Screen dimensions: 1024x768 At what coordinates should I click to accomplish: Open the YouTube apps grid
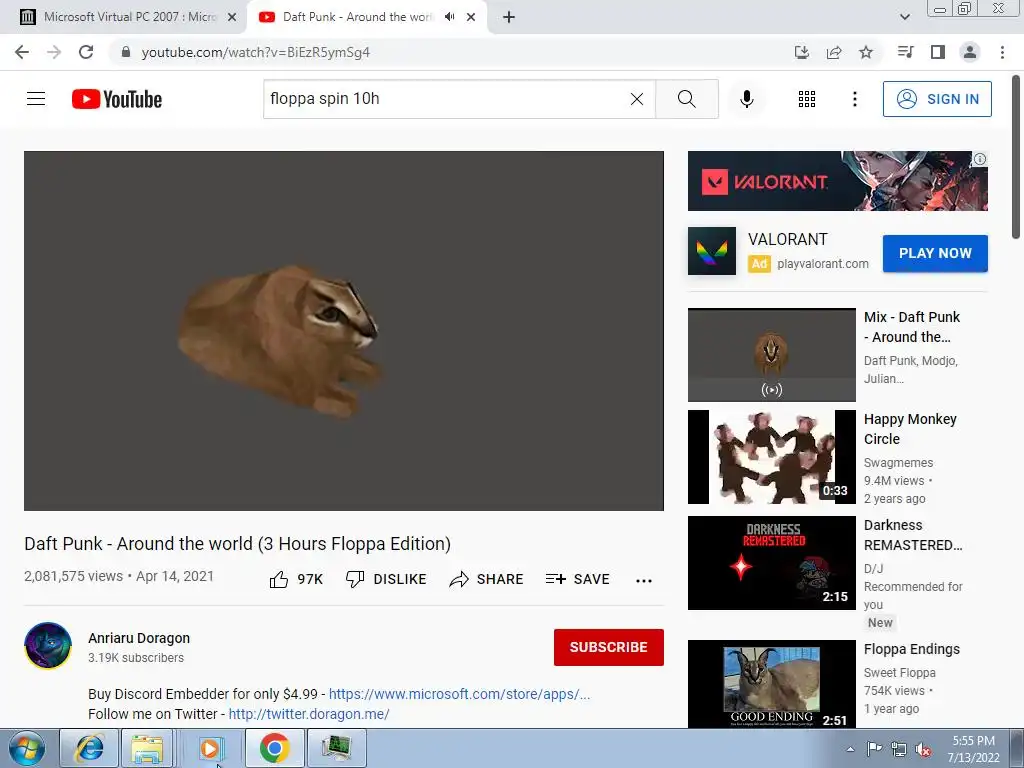pyautogui.click(x=807, y=99)
